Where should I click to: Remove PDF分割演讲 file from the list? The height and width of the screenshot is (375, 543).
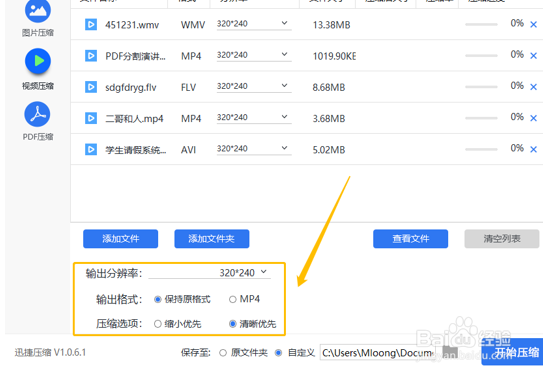[533, 56]
